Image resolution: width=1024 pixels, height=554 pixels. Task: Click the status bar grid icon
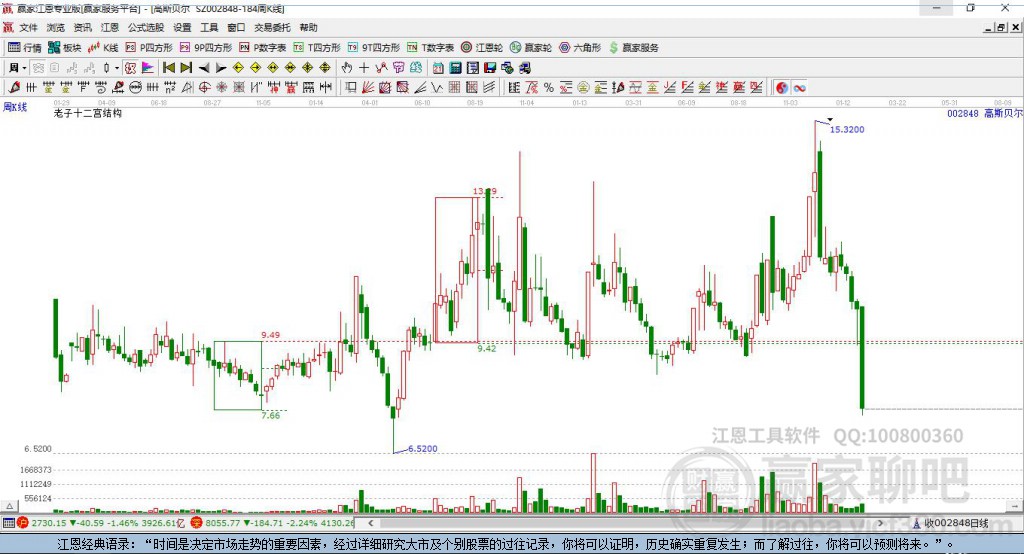[8, 523]
